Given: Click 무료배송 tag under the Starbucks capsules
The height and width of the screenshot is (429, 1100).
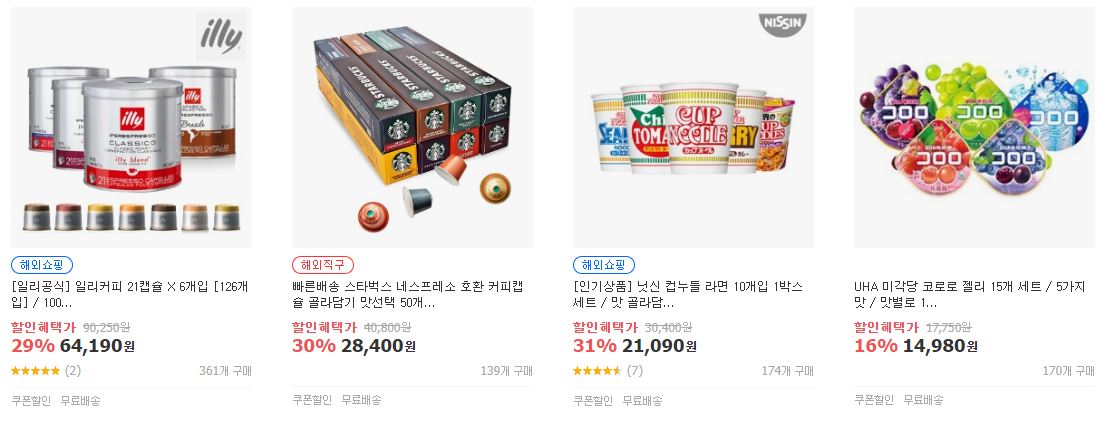Looking at the screenshot, I should pyautogui.click(x=361, y=400).
